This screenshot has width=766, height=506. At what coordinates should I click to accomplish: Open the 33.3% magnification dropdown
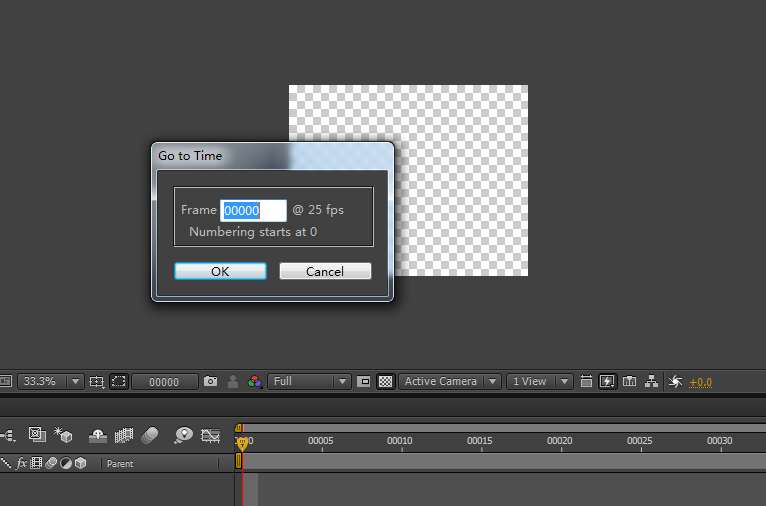(x=51, y=381)
